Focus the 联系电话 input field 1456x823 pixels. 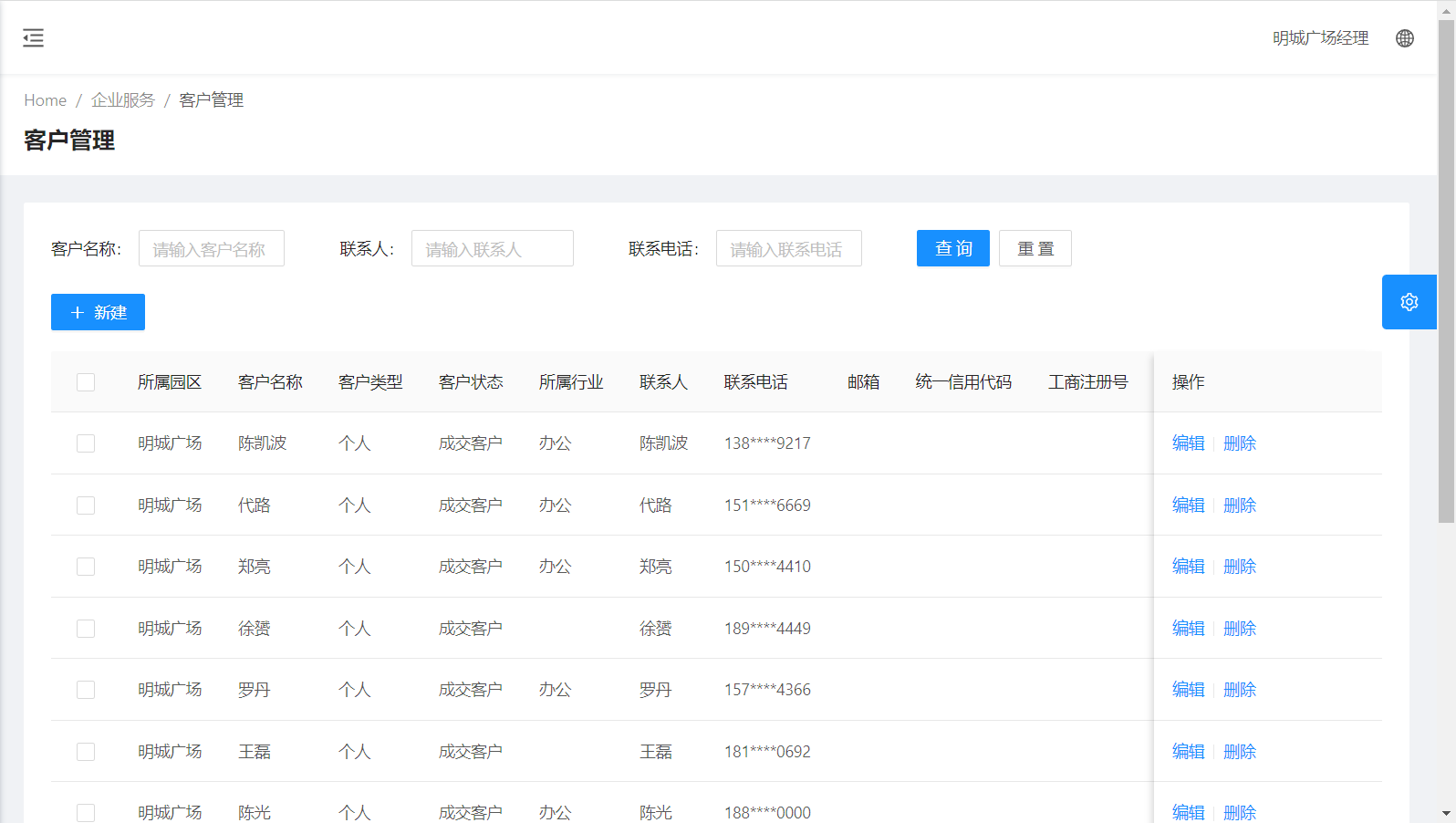(789, 248)
